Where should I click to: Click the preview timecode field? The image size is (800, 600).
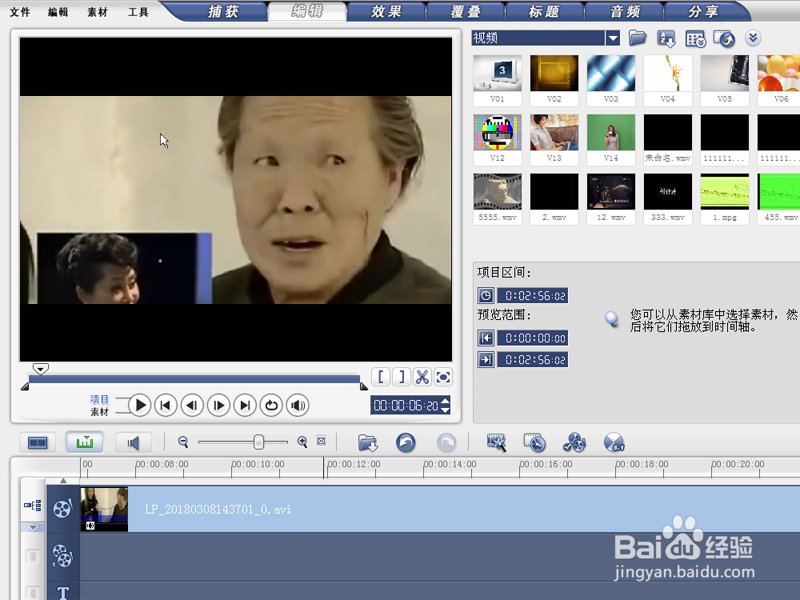click(406, 406)
